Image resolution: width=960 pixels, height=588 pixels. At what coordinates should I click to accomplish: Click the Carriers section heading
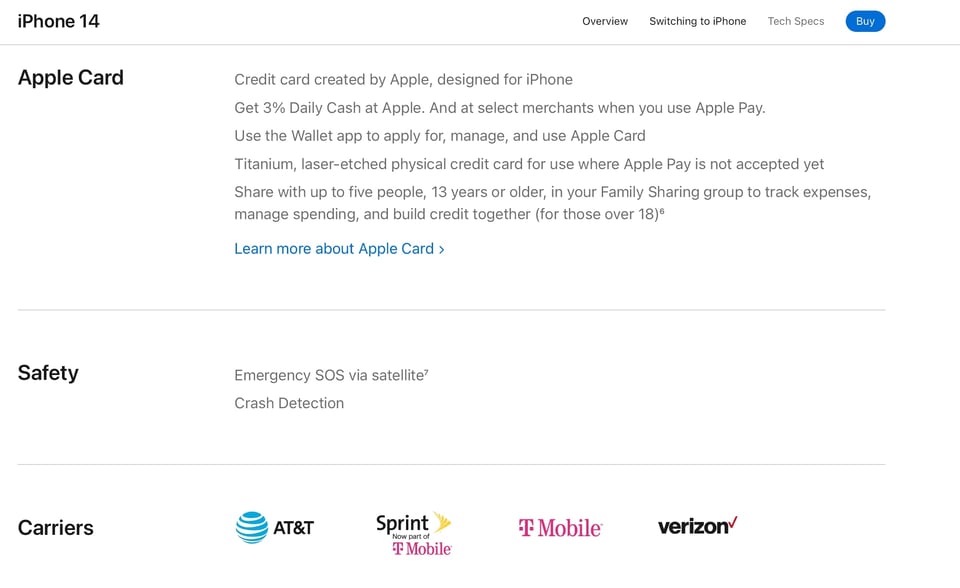pyautogui.click(x=56, y=528)
